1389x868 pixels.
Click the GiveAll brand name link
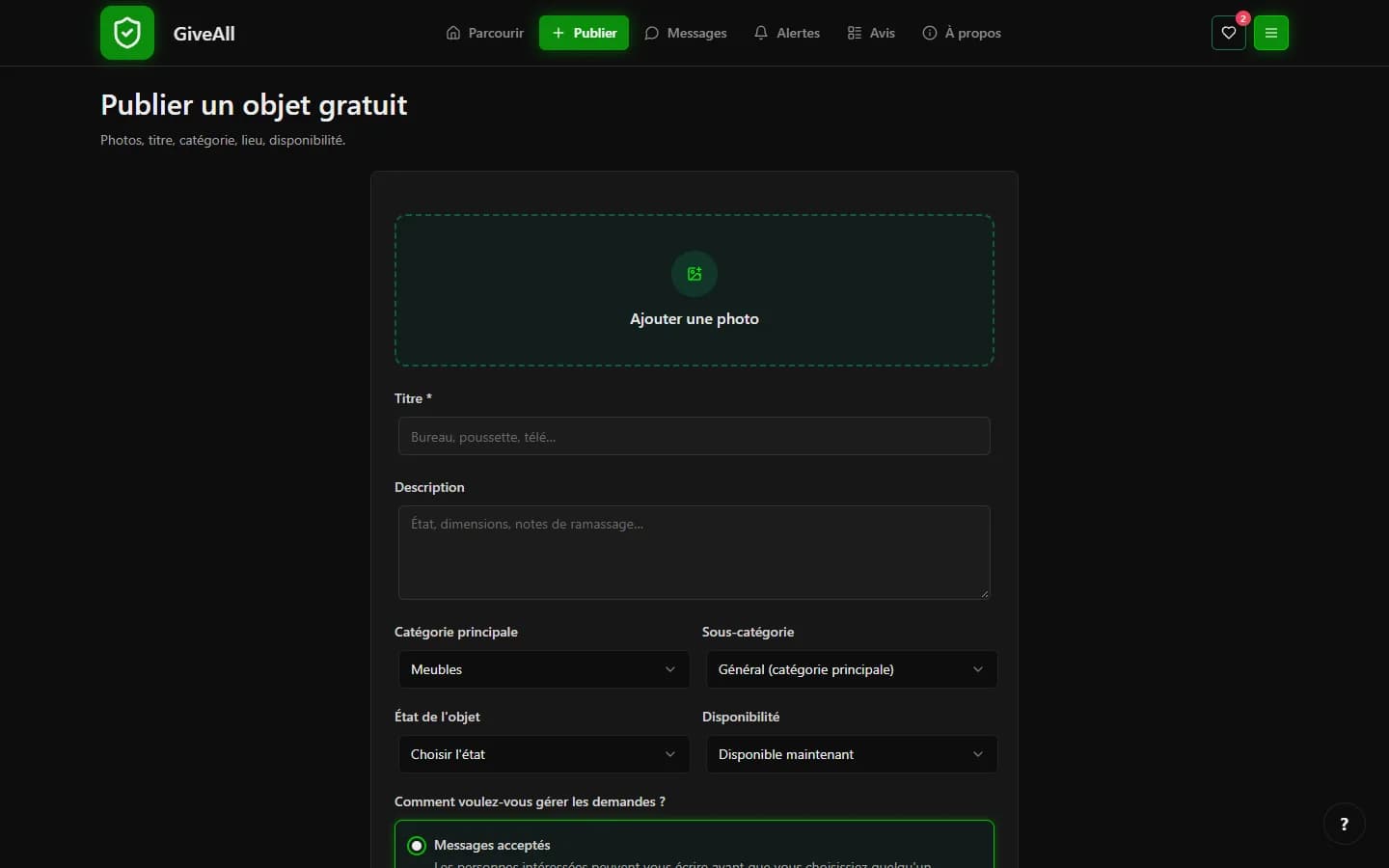coord(204,34)
